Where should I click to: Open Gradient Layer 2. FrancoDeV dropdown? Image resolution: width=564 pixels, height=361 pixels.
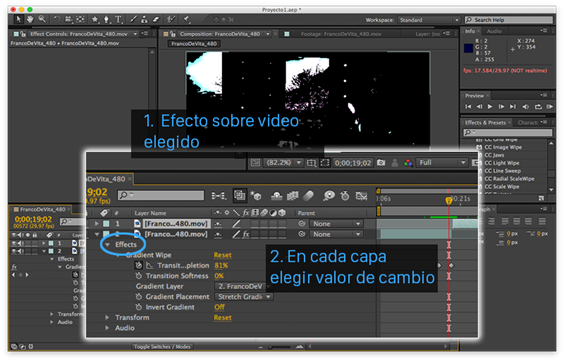pos(244,286)
